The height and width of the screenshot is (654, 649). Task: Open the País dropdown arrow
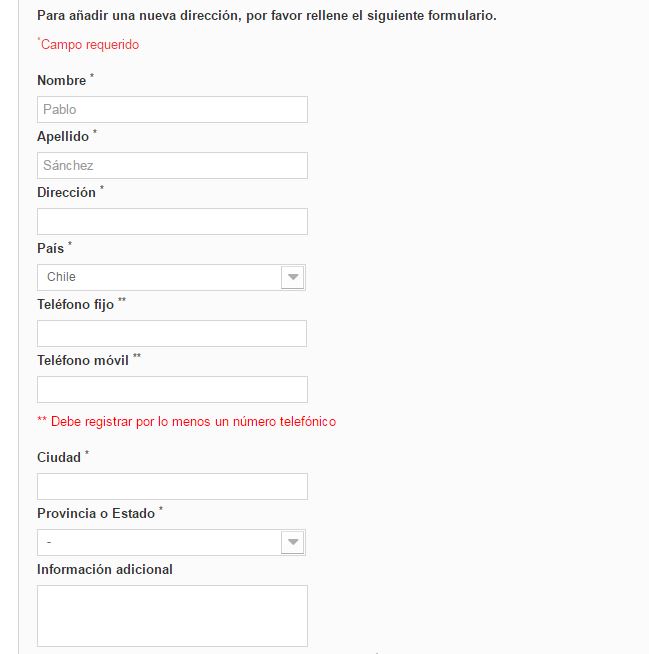tap(293, 277)
